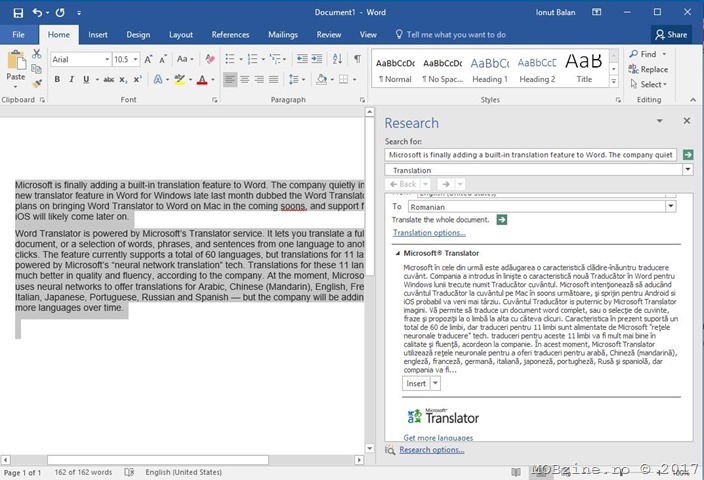Open Research pane options dropdown
Screen dimensions: 704x480
tap(660, 121)
